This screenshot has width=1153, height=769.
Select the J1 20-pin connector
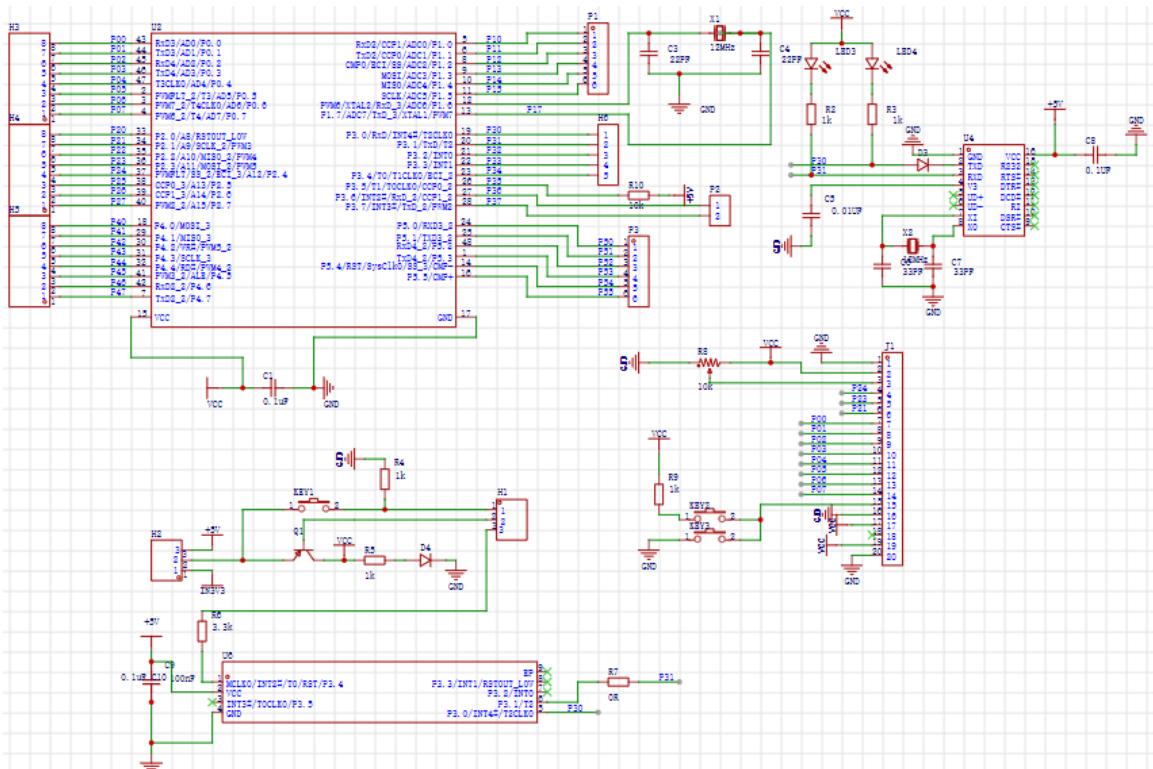pyautogui.click(x=892, y=458)
